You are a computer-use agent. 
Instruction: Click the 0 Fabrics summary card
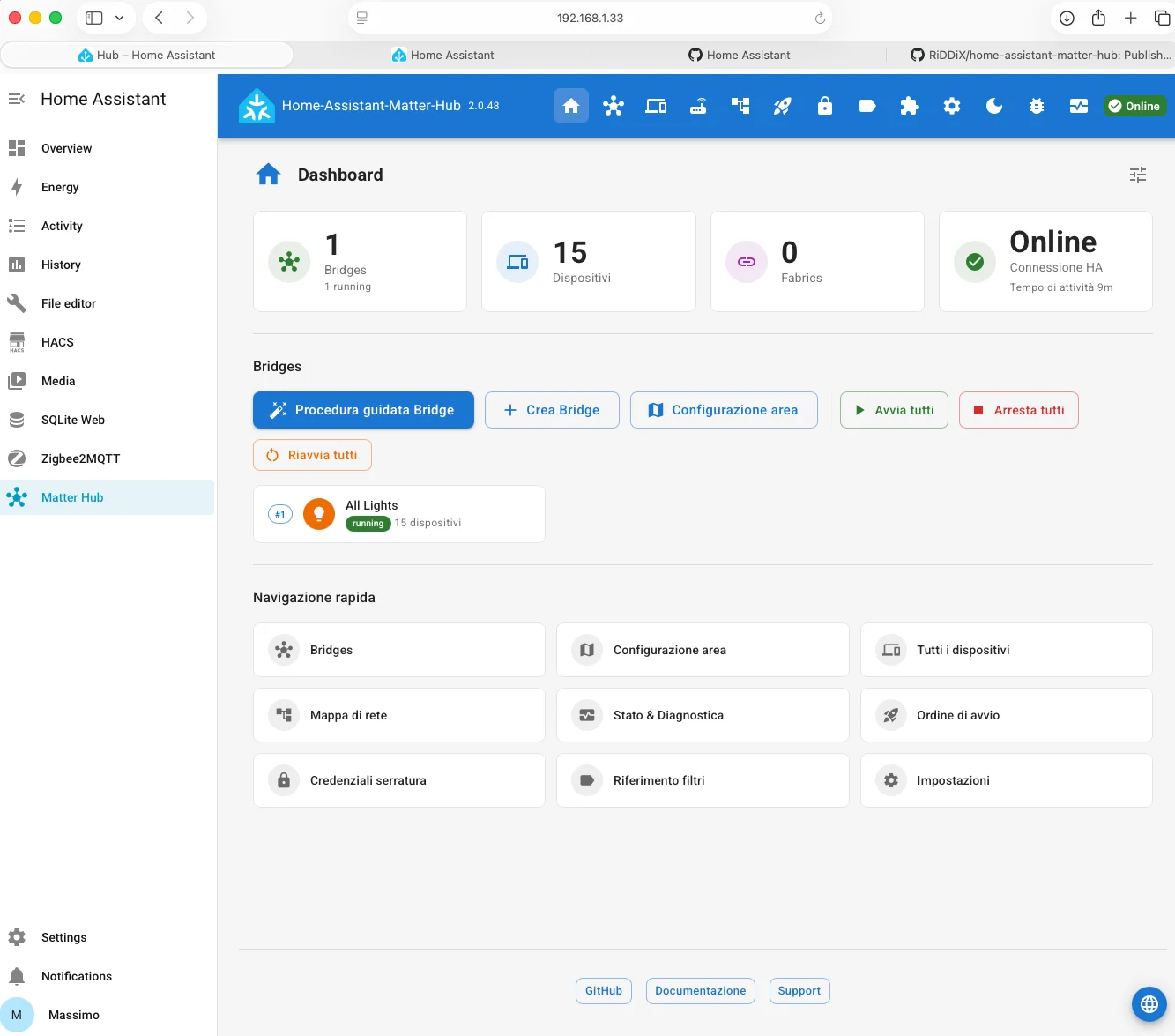click(x=817, y=261)
